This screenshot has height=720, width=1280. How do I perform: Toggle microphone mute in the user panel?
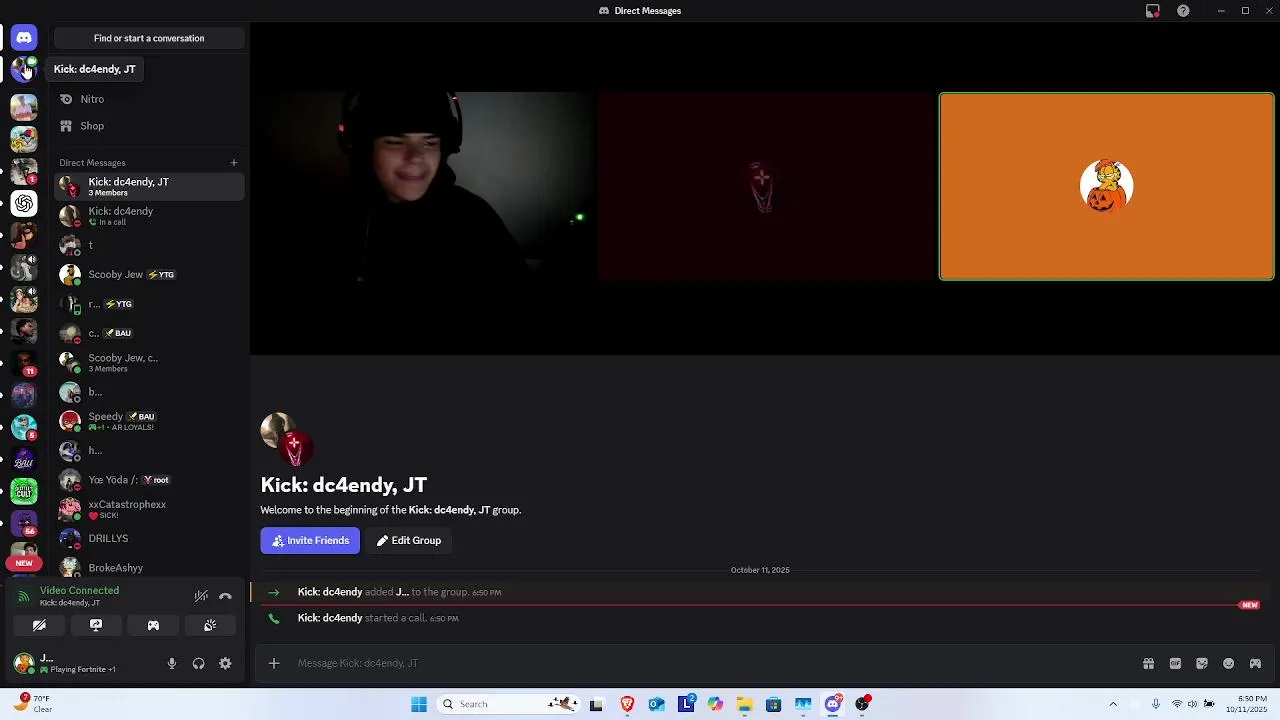(172, 663)
